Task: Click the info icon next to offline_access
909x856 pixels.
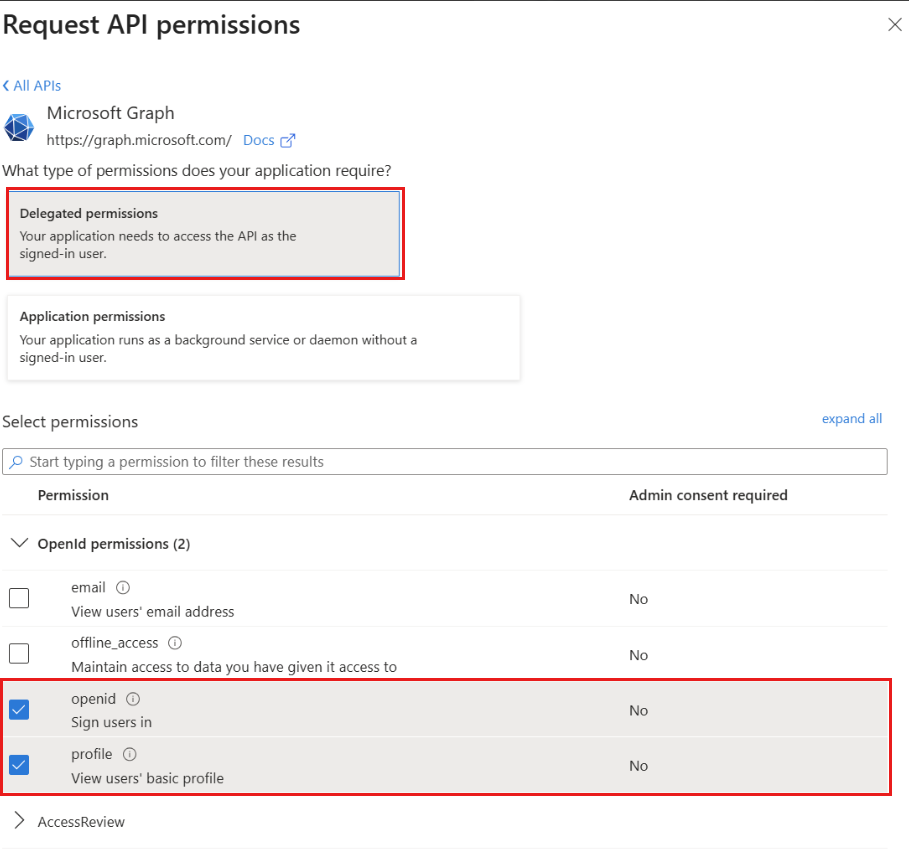Action: tap(174, 642)
